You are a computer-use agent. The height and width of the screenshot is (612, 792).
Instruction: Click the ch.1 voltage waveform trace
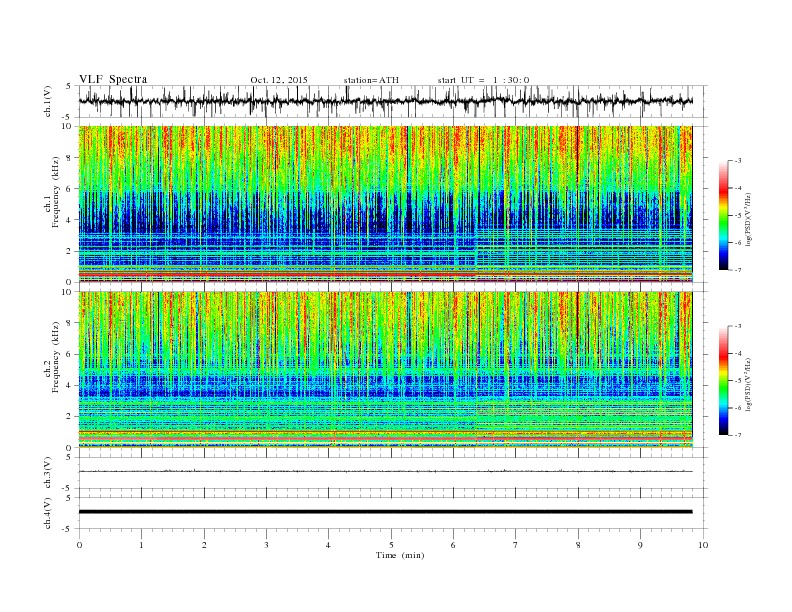click(385, 101)
